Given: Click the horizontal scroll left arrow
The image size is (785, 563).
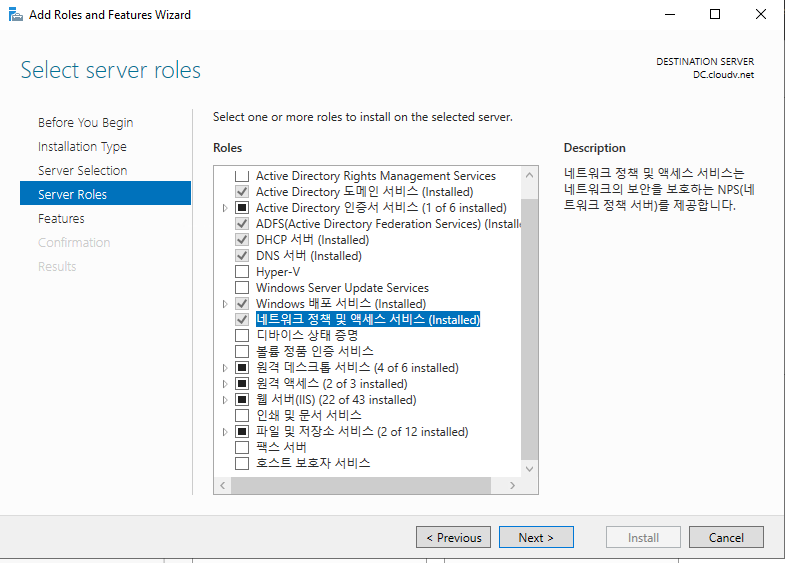Looking at the screenshot, I should 223,485.
